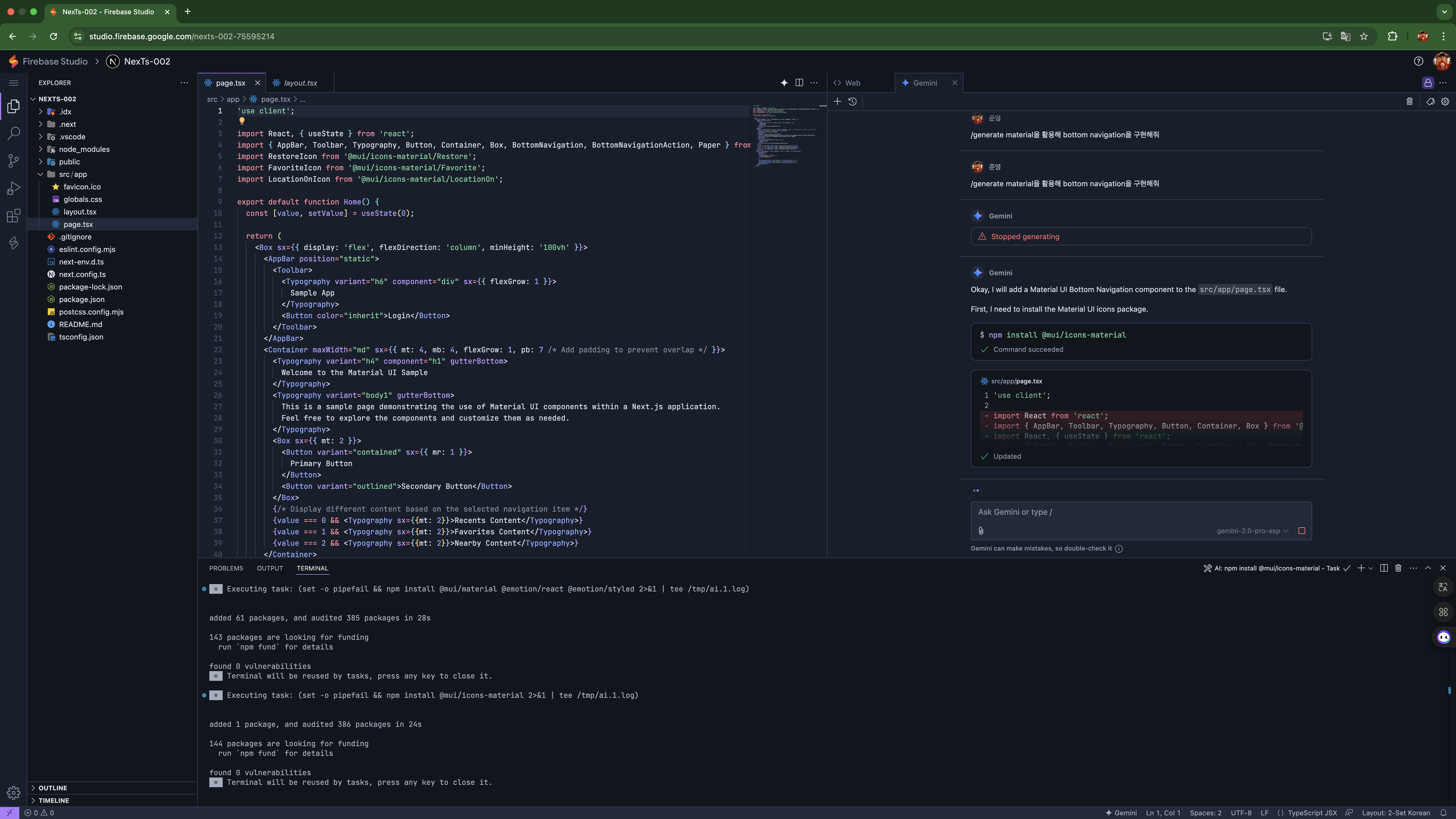Switch to the PROBLEMS panel tab

[226, 568]
